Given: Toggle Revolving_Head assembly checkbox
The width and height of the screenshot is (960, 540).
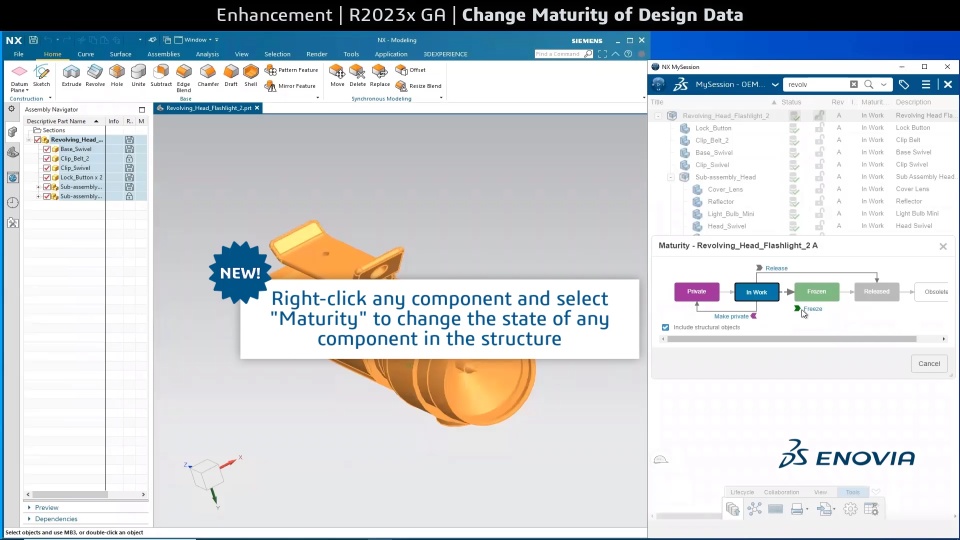Looking at the screenshot, I should coord(37,140).
